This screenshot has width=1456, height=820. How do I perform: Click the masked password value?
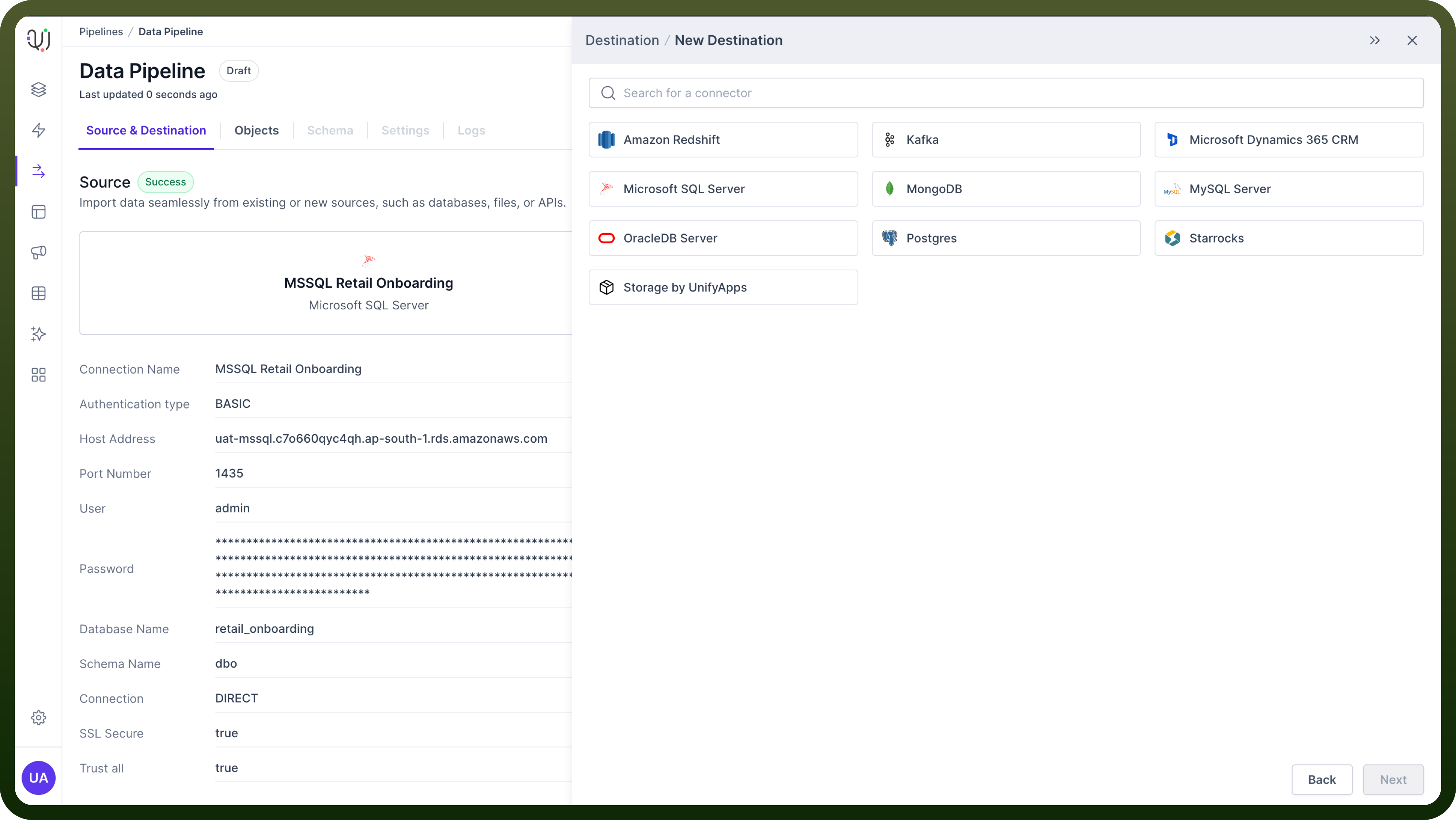coord(393,567)
